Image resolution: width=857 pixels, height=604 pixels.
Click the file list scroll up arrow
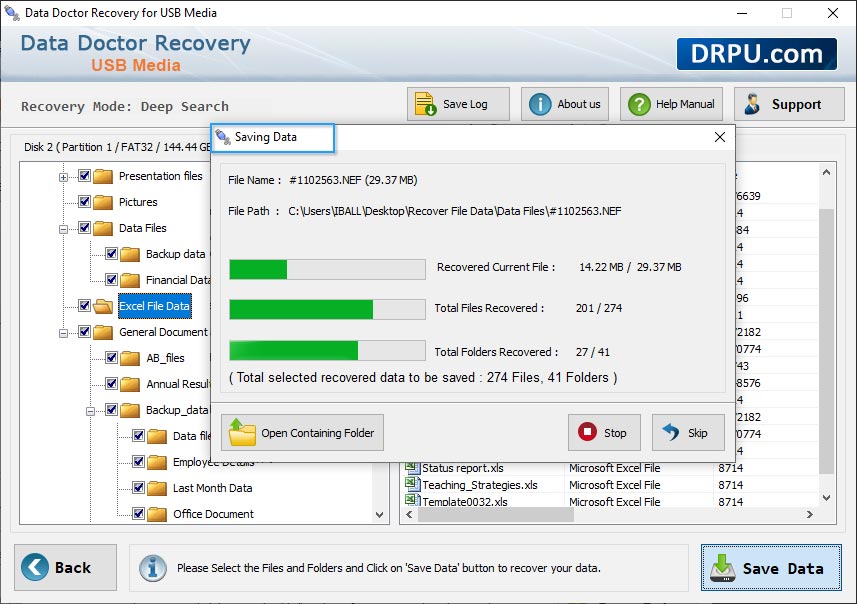tap(826, 173)
